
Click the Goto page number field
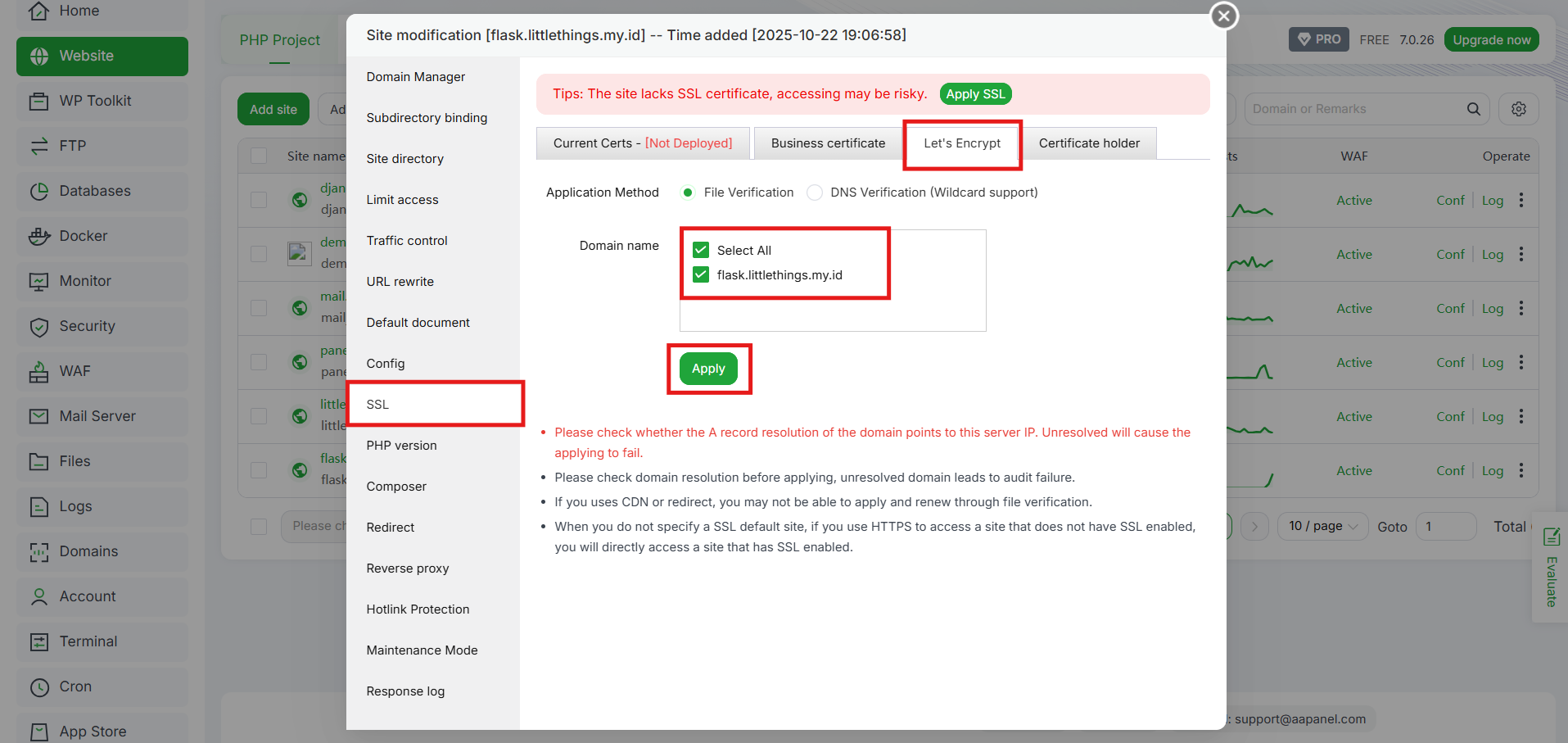click(x=1445, y=526)
